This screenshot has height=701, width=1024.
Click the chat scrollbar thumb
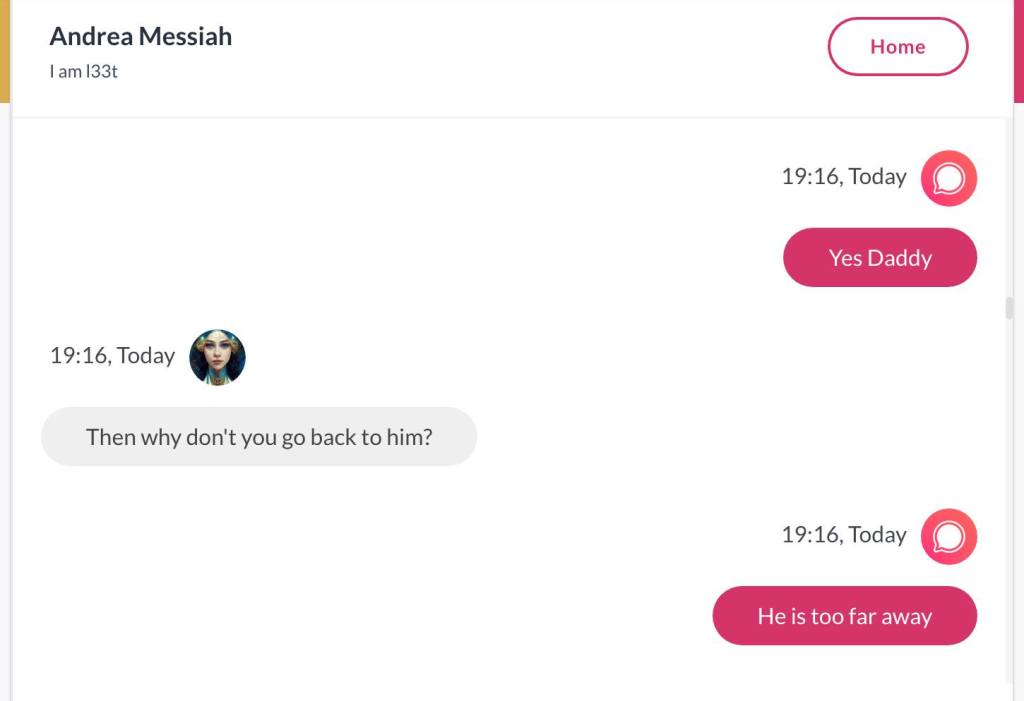1009,308
